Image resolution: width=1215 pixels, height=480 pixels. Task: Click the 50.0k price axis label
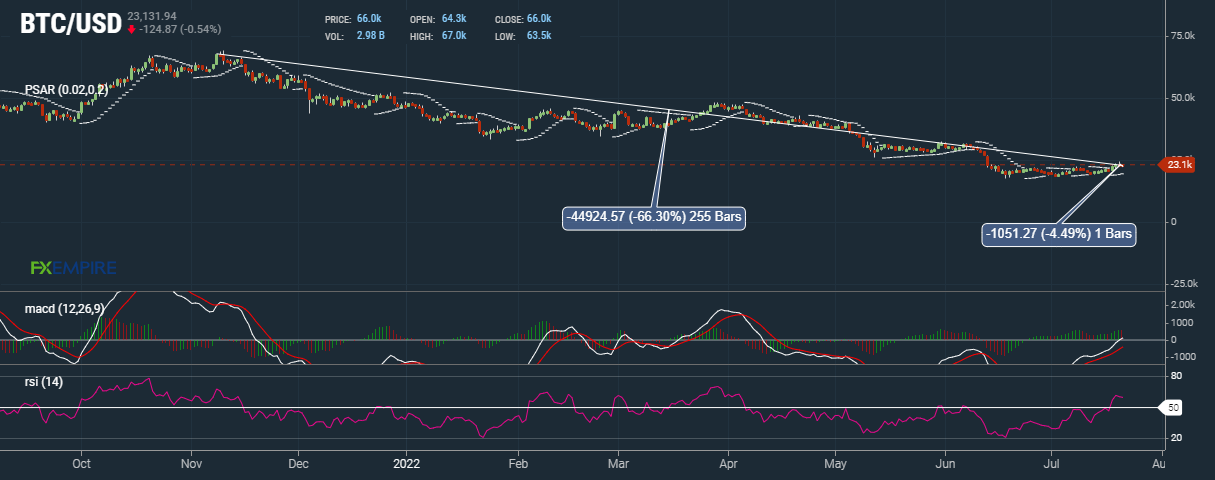[1182, 98]
